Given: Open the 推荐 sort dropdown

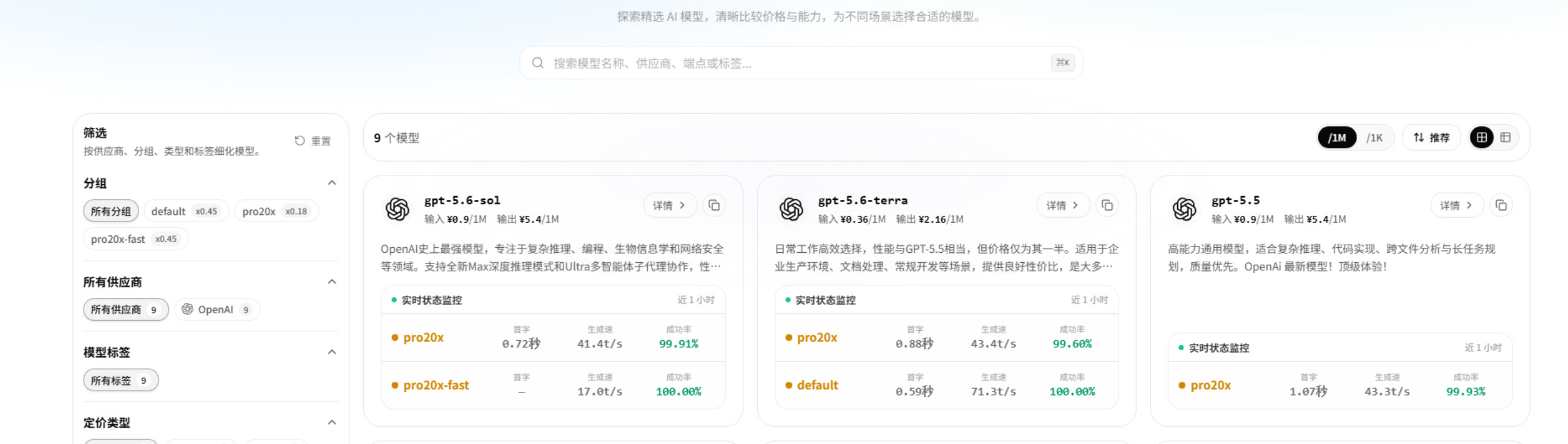Looking at the screenshot, I should tap(1431, 138).
